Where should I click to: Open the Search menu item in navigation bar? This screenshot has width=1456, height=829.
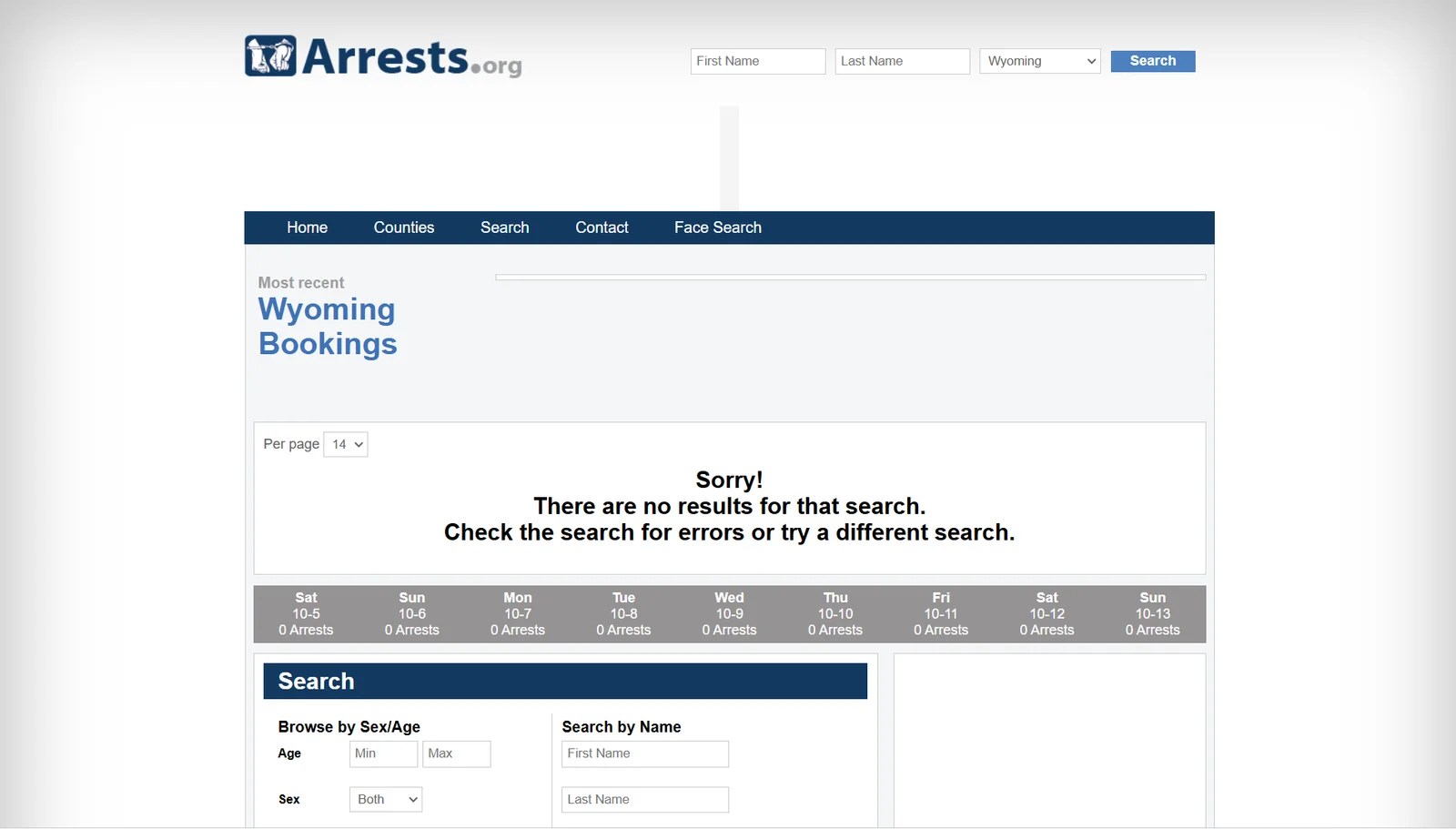click(505, 227)
